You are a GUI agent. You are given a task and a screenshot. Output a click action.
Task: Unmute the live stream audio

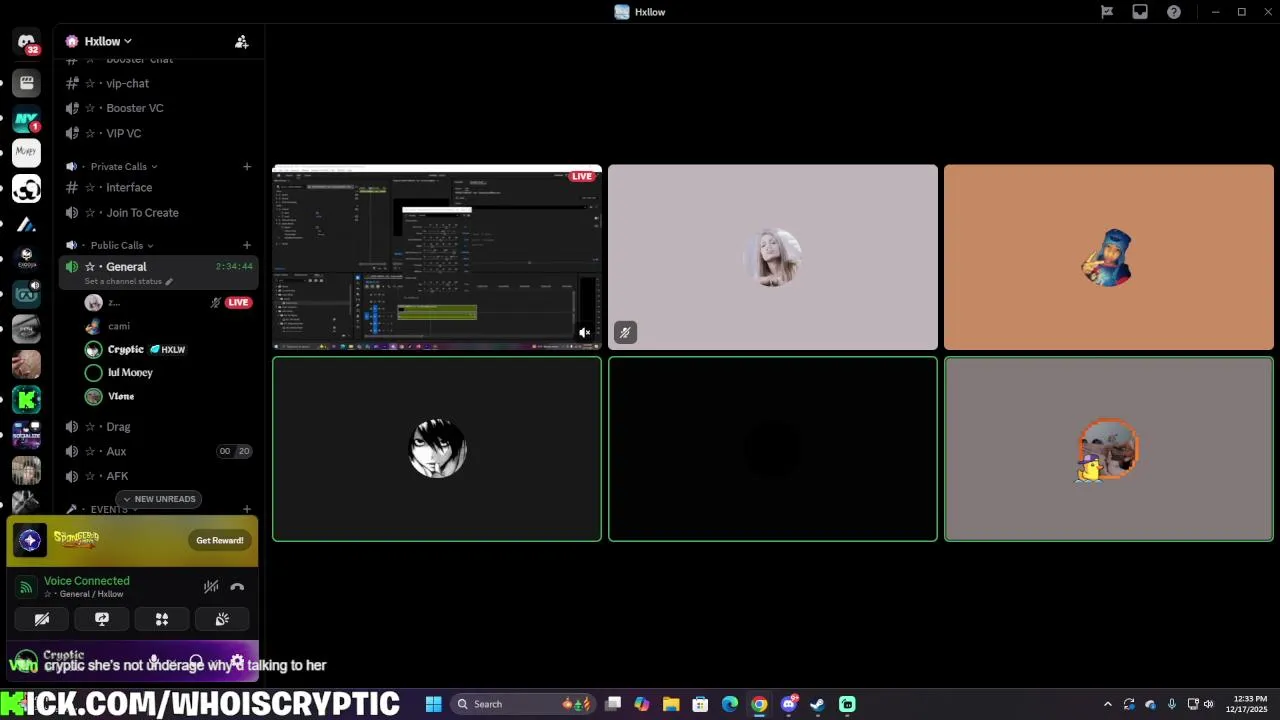pyautogui.click(x=585, y=333)
